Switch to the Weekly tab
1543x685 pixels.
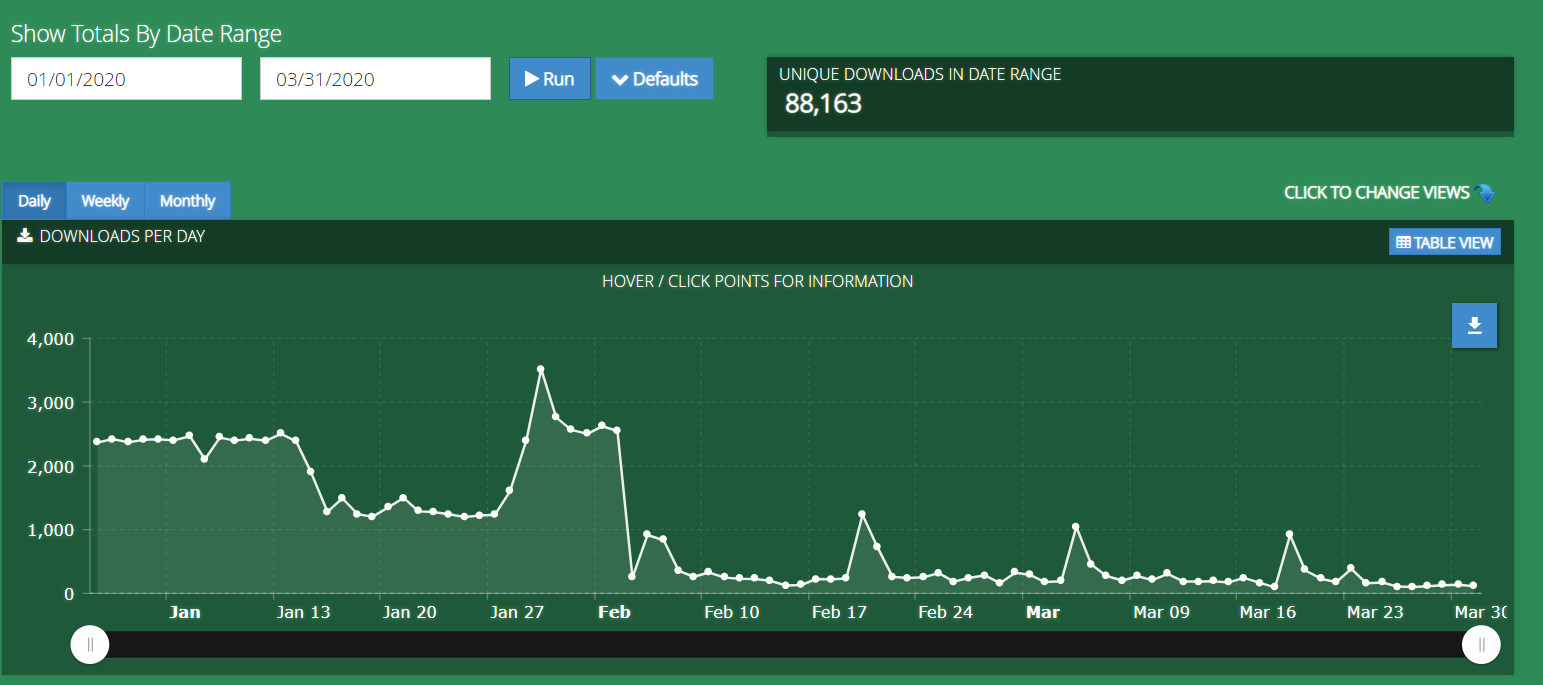tap(105, 201)
